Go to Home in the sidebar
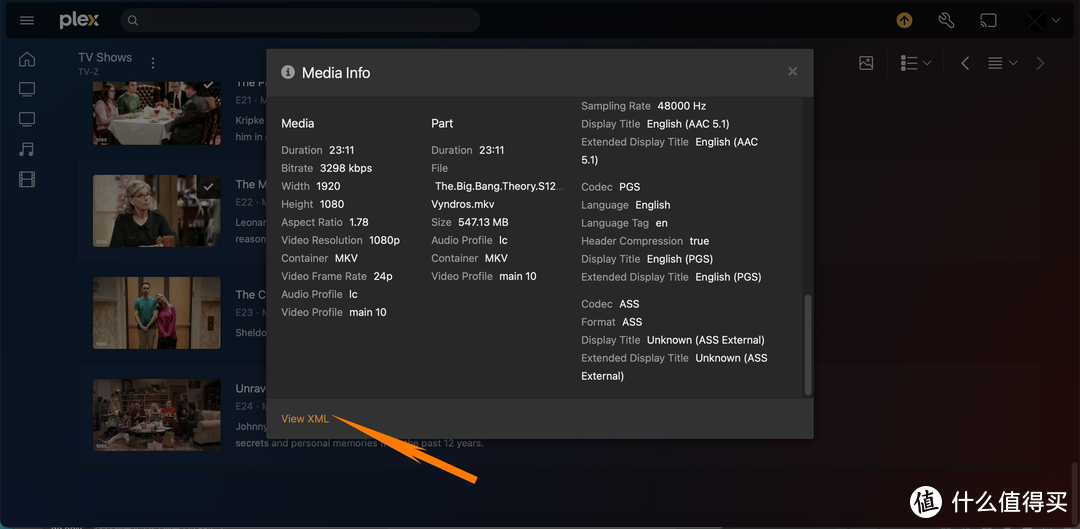 tap(27, 59)
